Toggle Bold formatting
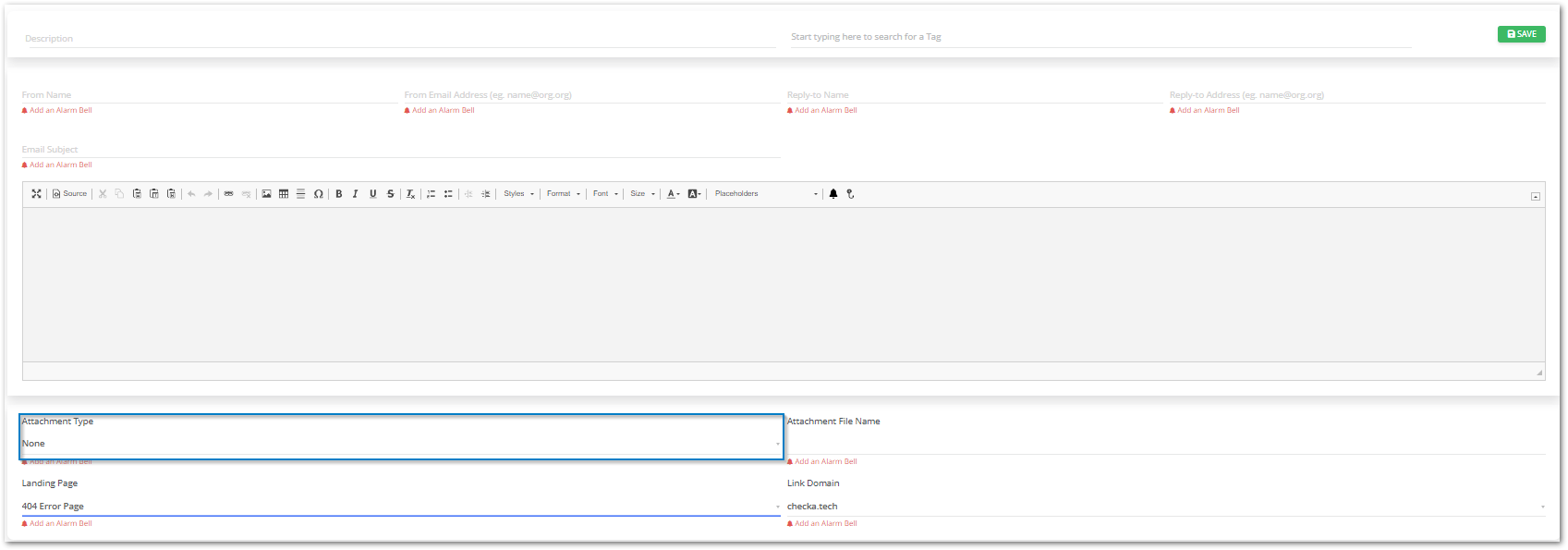 tap(339, 194)
